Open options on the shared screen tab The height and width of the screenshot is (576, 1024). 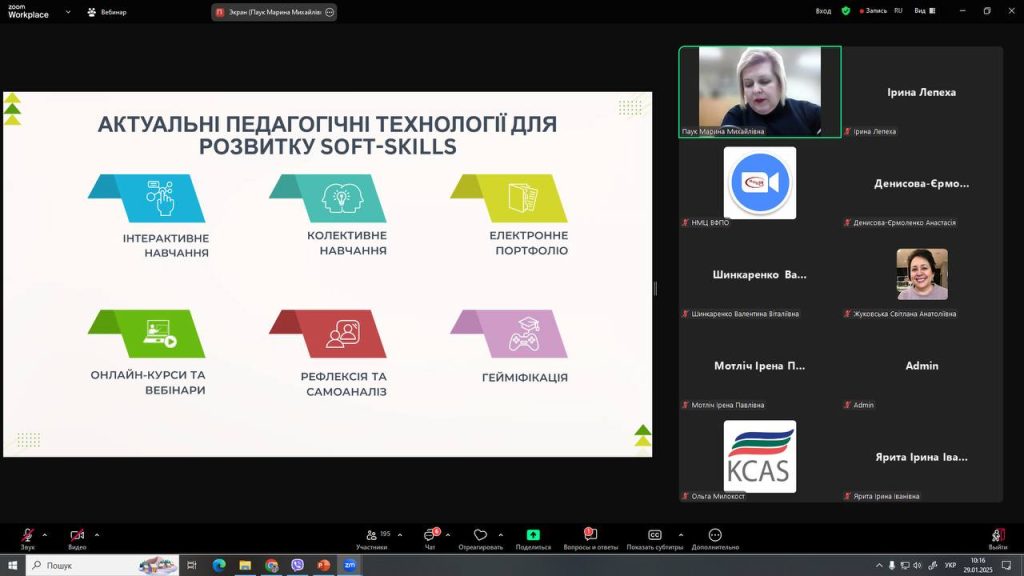pyautogui.click(x=328, y=12)
